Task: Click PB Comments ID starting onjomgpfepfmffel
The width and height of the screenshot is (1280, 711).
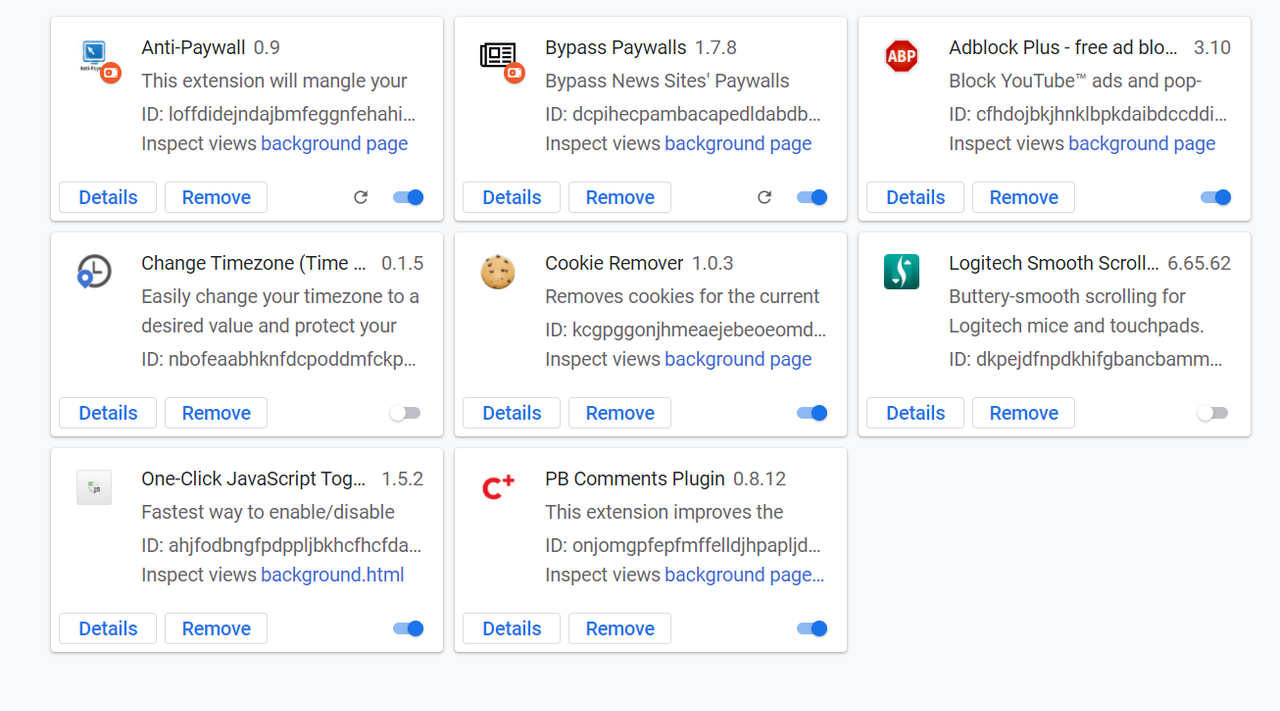Action: tap(683, 545)
